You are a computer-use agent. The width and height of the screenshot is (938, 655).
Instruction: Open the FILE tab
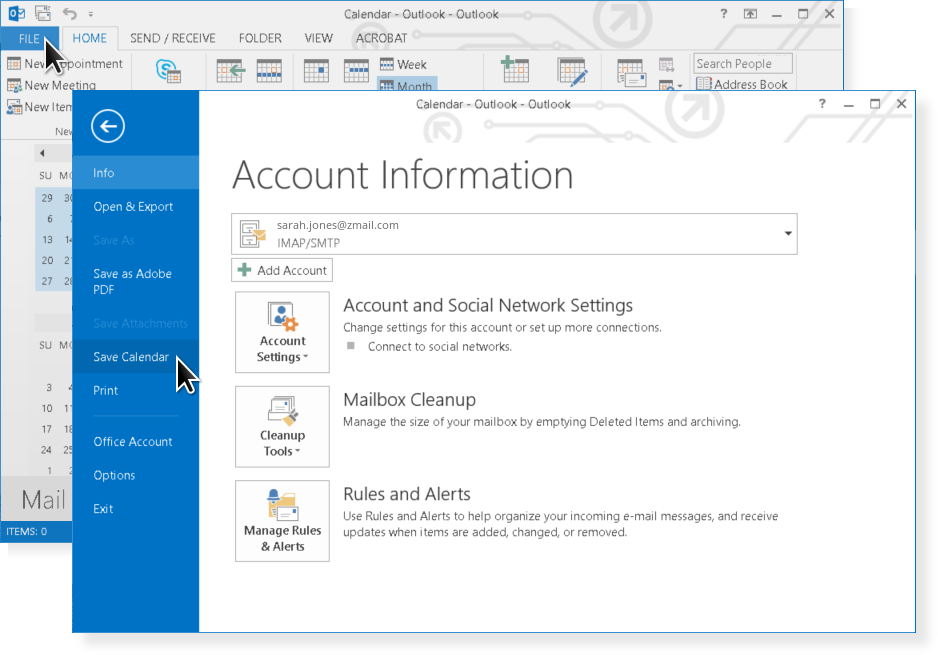coord(29,38)
